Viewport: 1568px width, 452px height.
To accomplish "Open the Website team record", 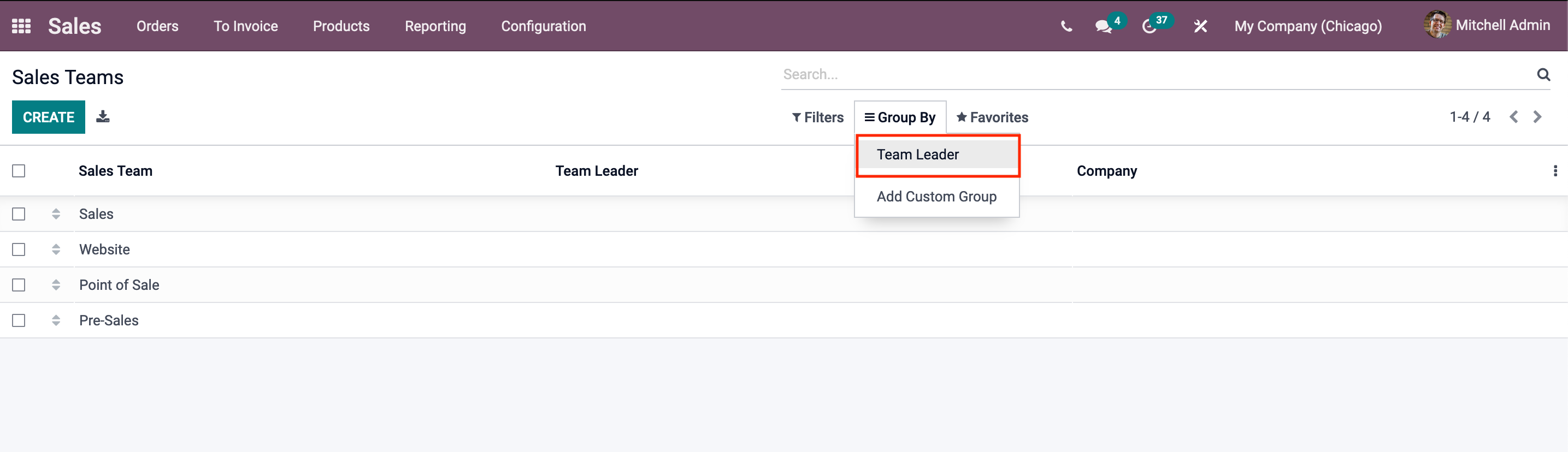I will coord(105,249).
